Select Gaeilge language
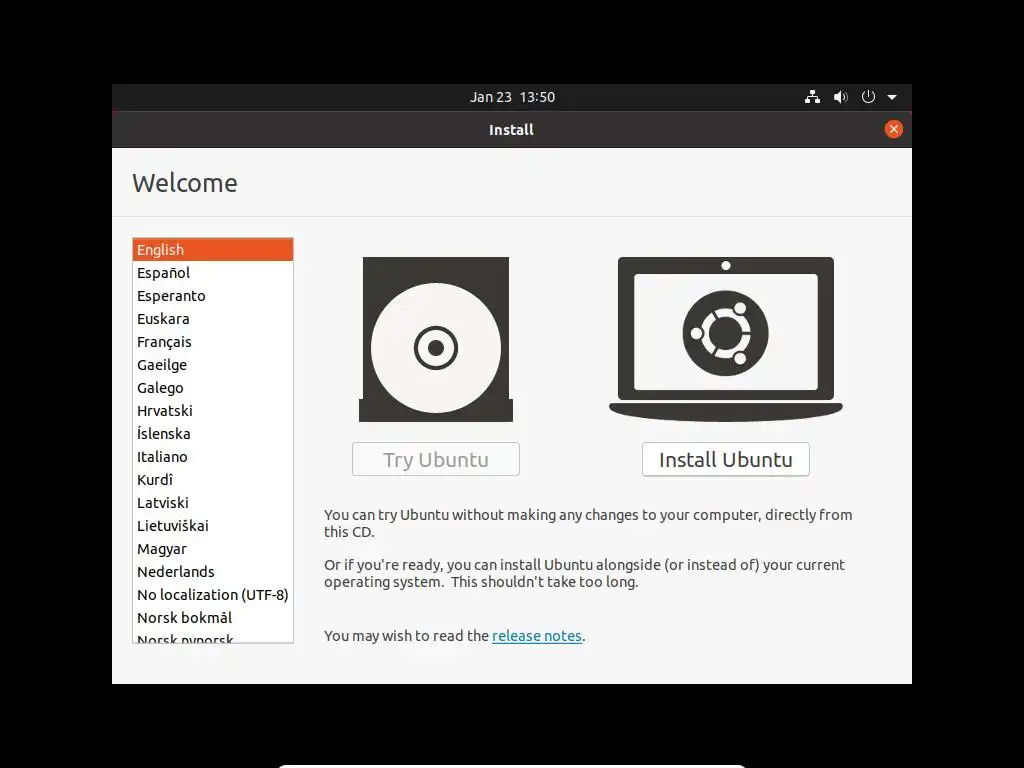 213,364
